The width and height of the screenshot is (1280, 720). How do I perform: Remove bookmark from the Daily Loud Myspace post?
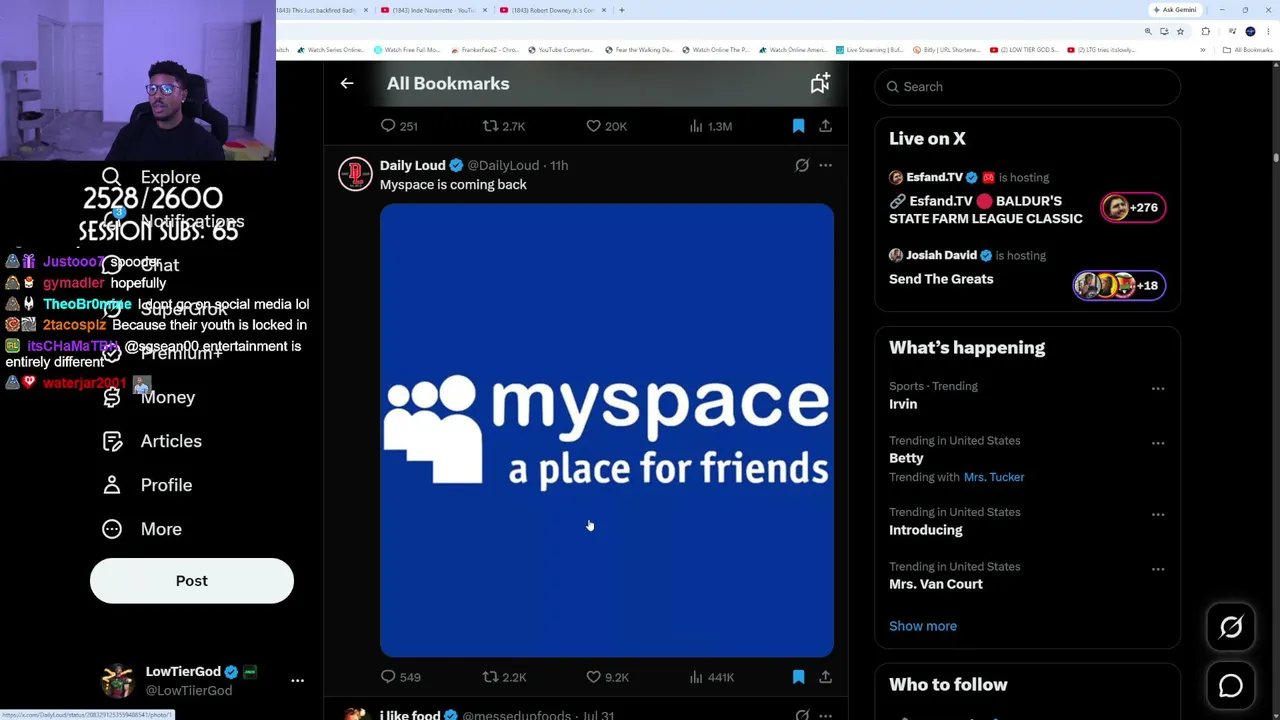[798, 677]
